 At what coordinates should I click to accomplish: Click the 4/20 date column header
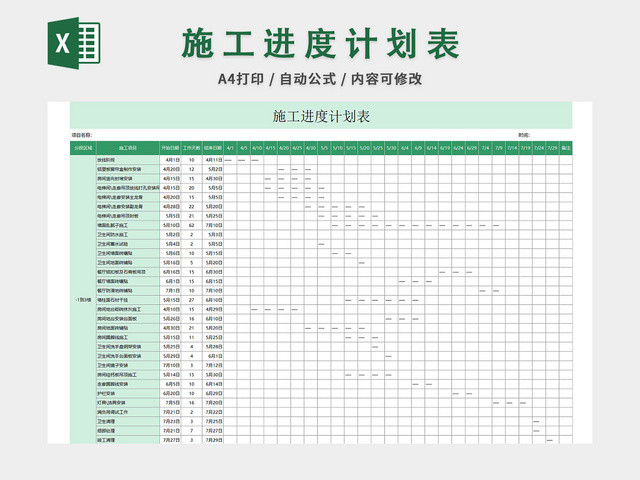click(284, 148)
